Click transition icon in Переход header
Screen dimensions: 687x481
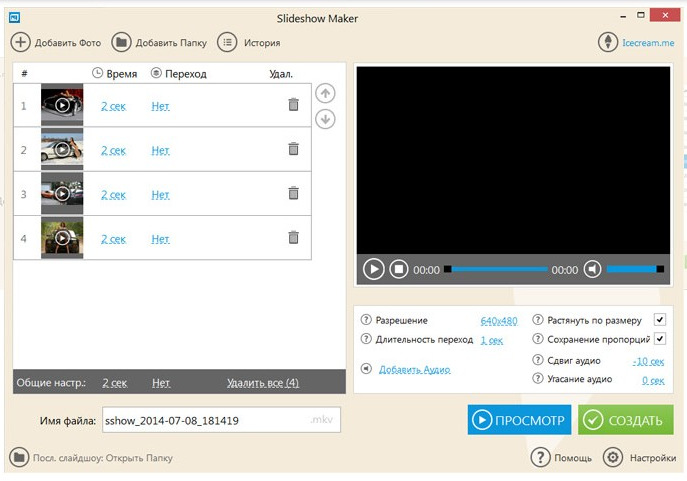[x=156, y=73]
